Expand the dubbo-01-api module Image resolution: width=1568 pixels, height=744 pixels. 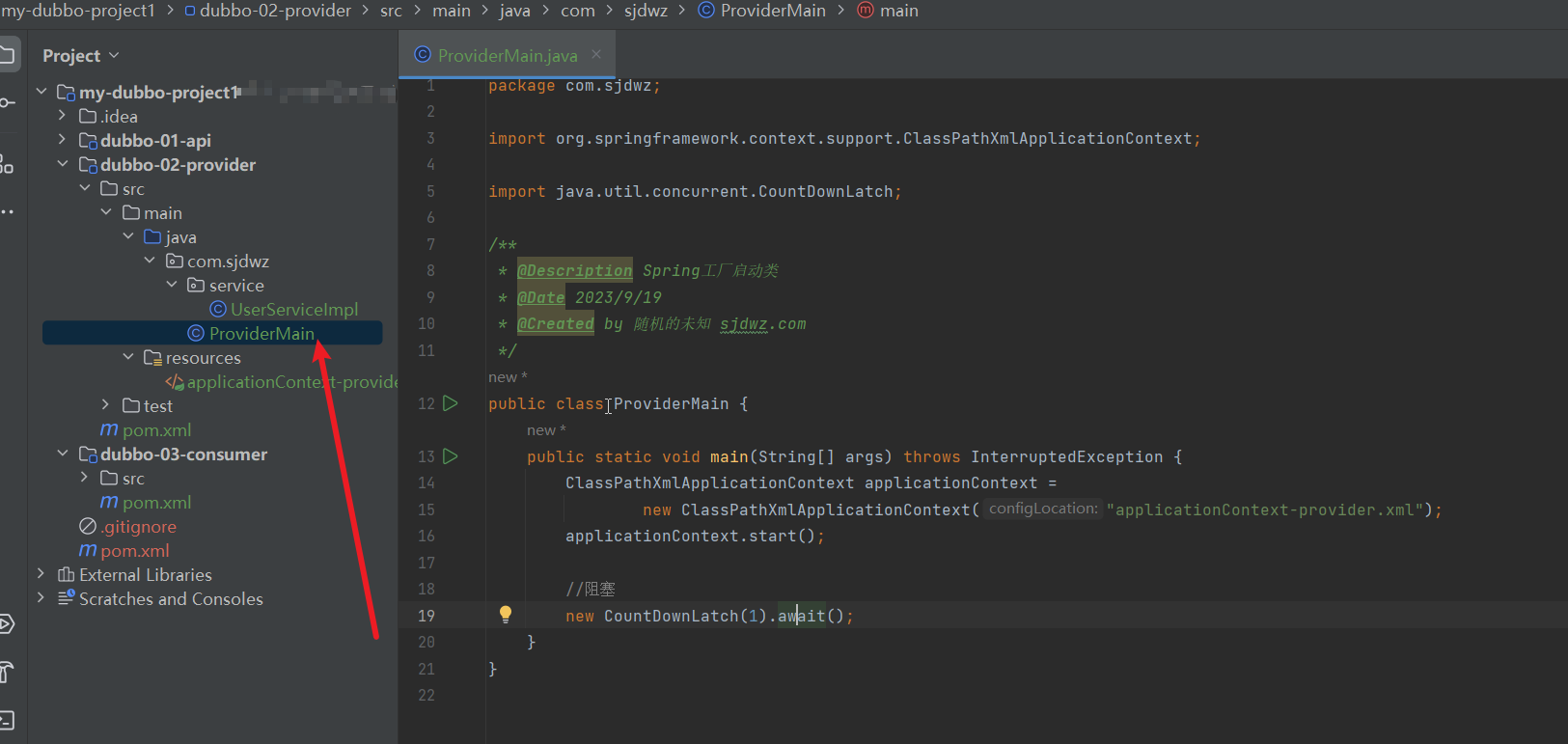(x=63, y=140)
